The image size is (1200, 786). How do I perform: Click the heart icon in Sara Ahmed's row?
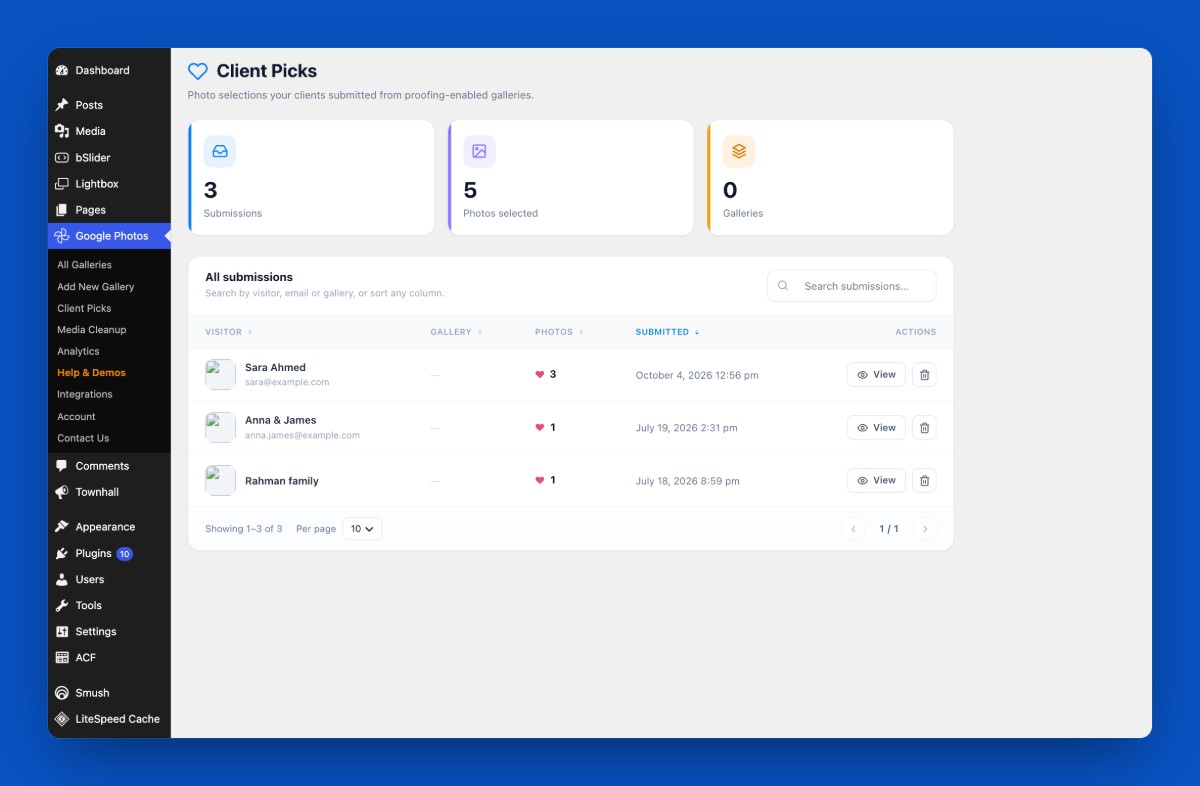point(540,375)
